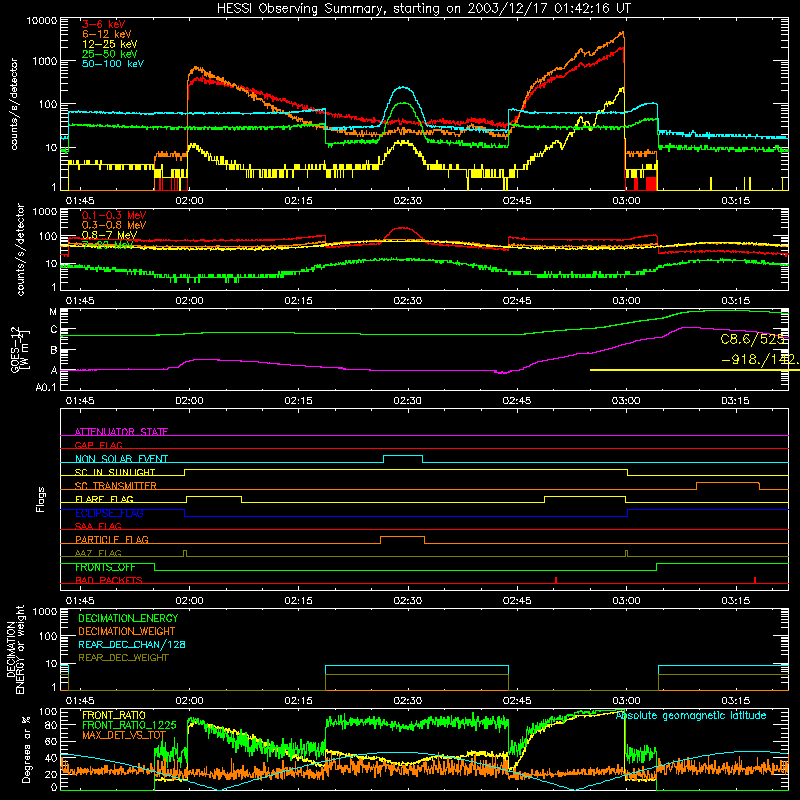
Task: Click the 10000 tick label on top panel
Action: (x=42, y=20)
